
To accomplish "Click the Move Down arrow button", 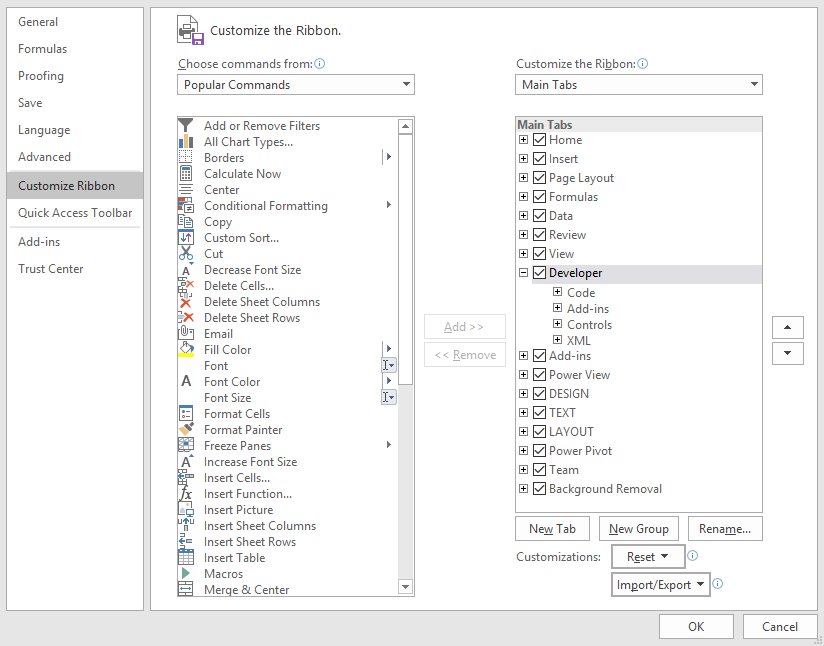I will (x=787, y=353).
